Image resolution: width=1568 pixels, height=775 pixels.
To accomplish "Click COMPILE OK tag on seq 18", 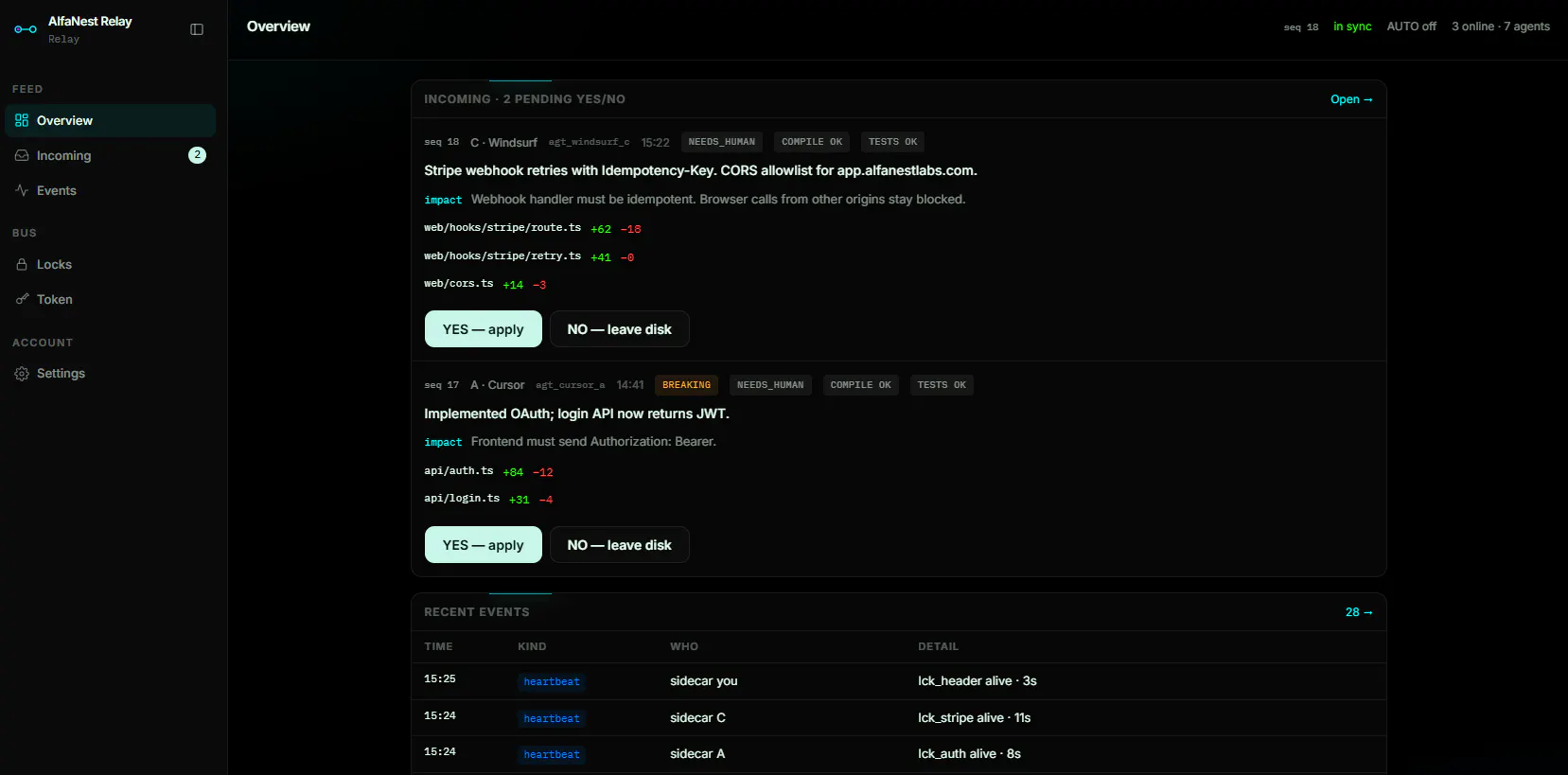I will click(x=812, y=142).
